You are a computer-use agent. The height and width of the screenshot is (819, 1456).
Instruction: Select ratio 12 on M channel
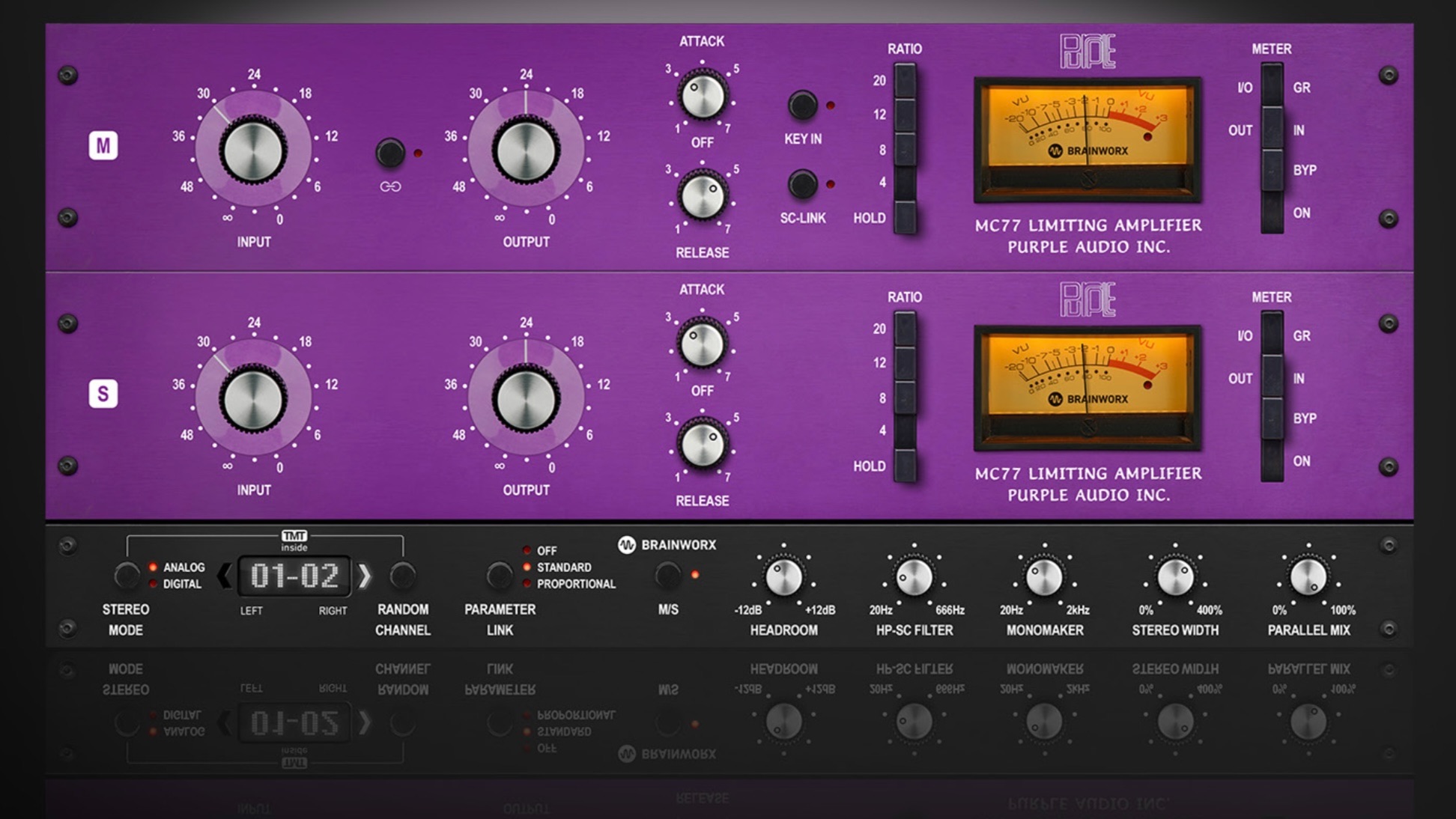pyautogui.click(x=905, y=115)
